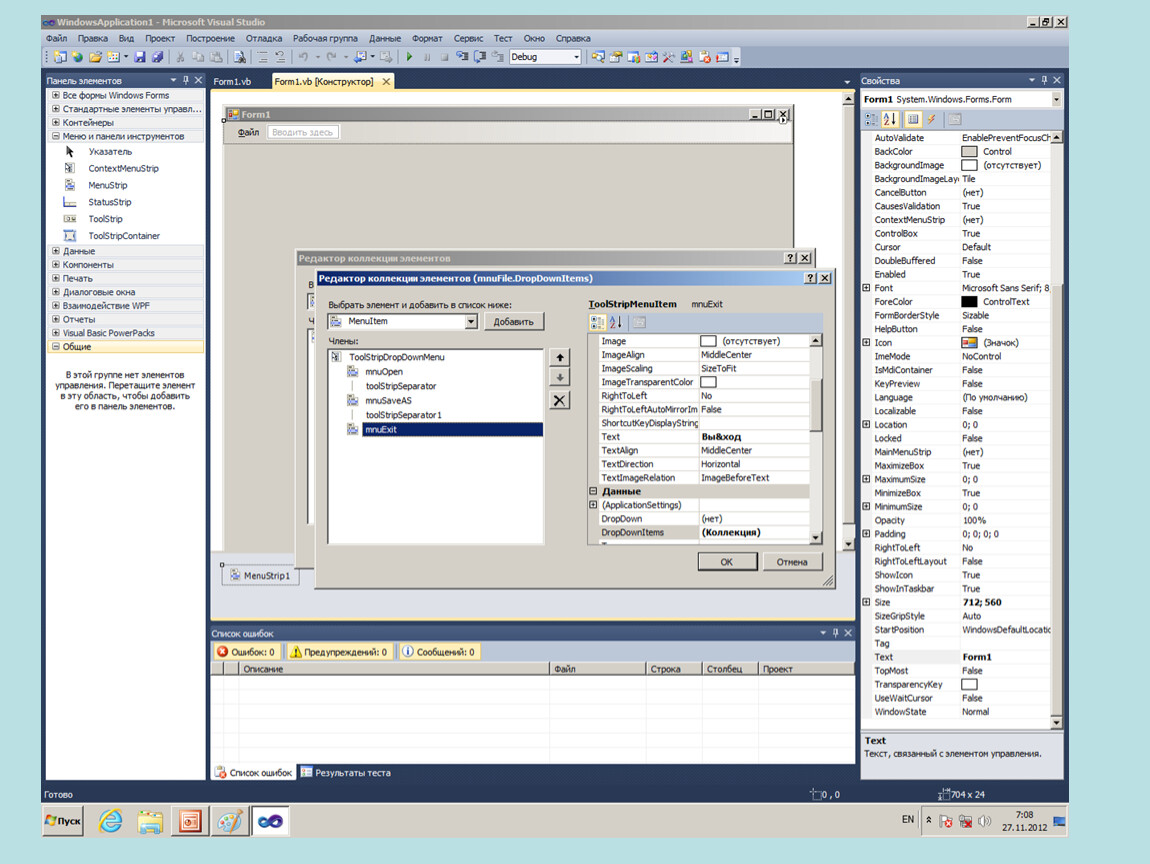Open the Отладка menu
This screenshot has height=864, width=1150.
click(x=264, y=38)
